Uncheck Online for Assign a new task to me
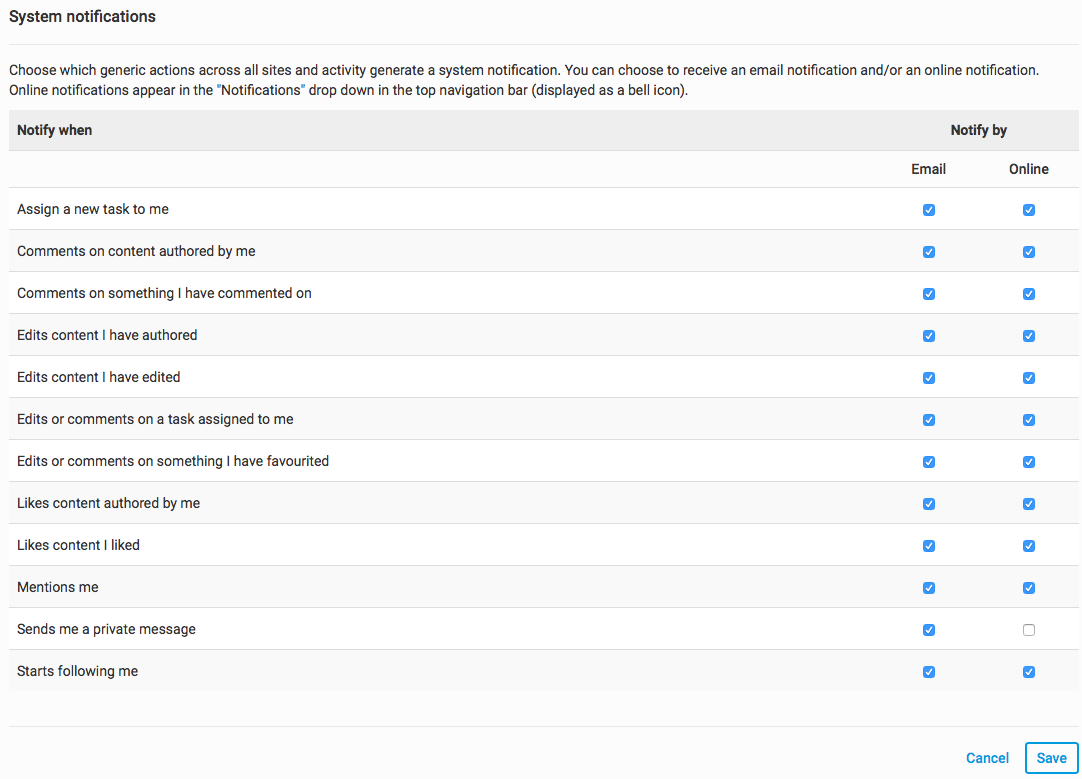Viewport: 1082px width, 779px height. pyautogui.click(x=1029, y=210)
